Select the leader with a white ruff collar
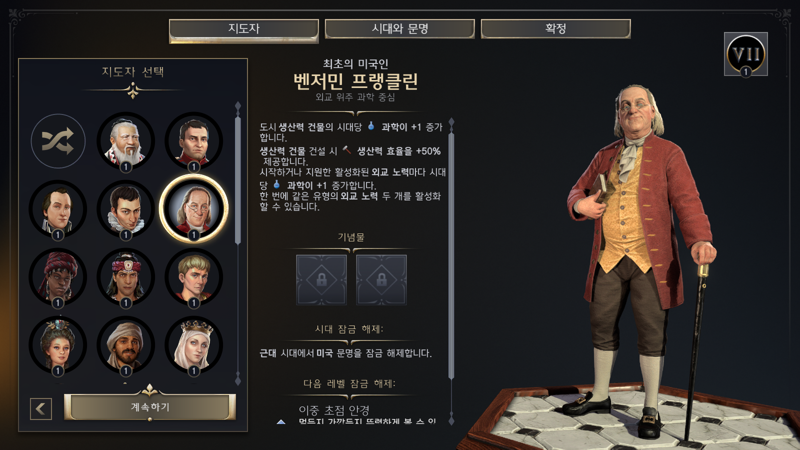 [x=126, y=209]
